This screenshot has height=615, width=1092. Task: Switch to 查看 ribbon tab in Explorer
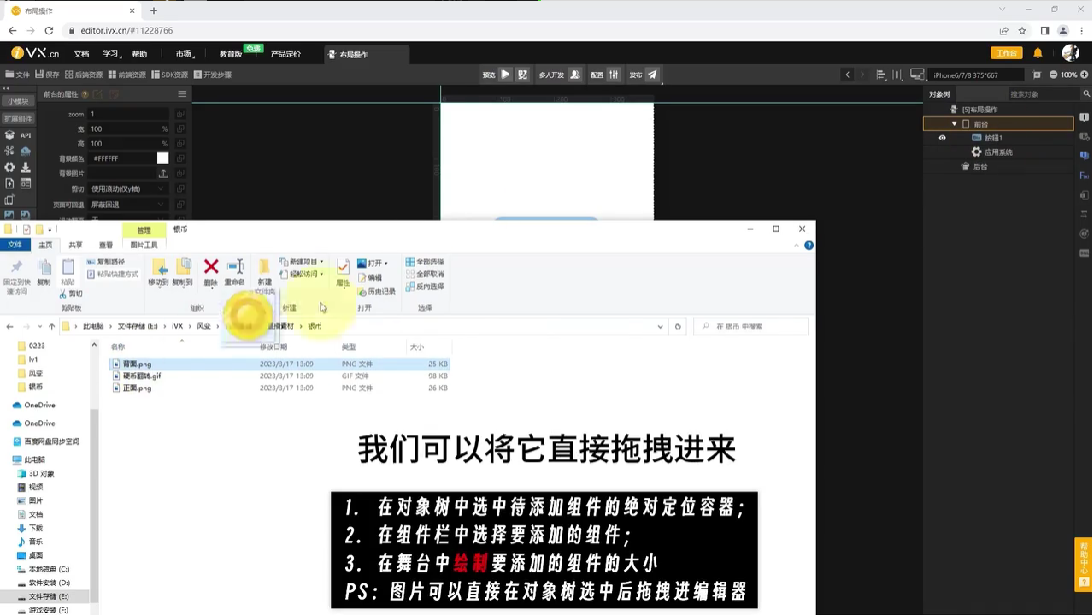pos(106,245)
